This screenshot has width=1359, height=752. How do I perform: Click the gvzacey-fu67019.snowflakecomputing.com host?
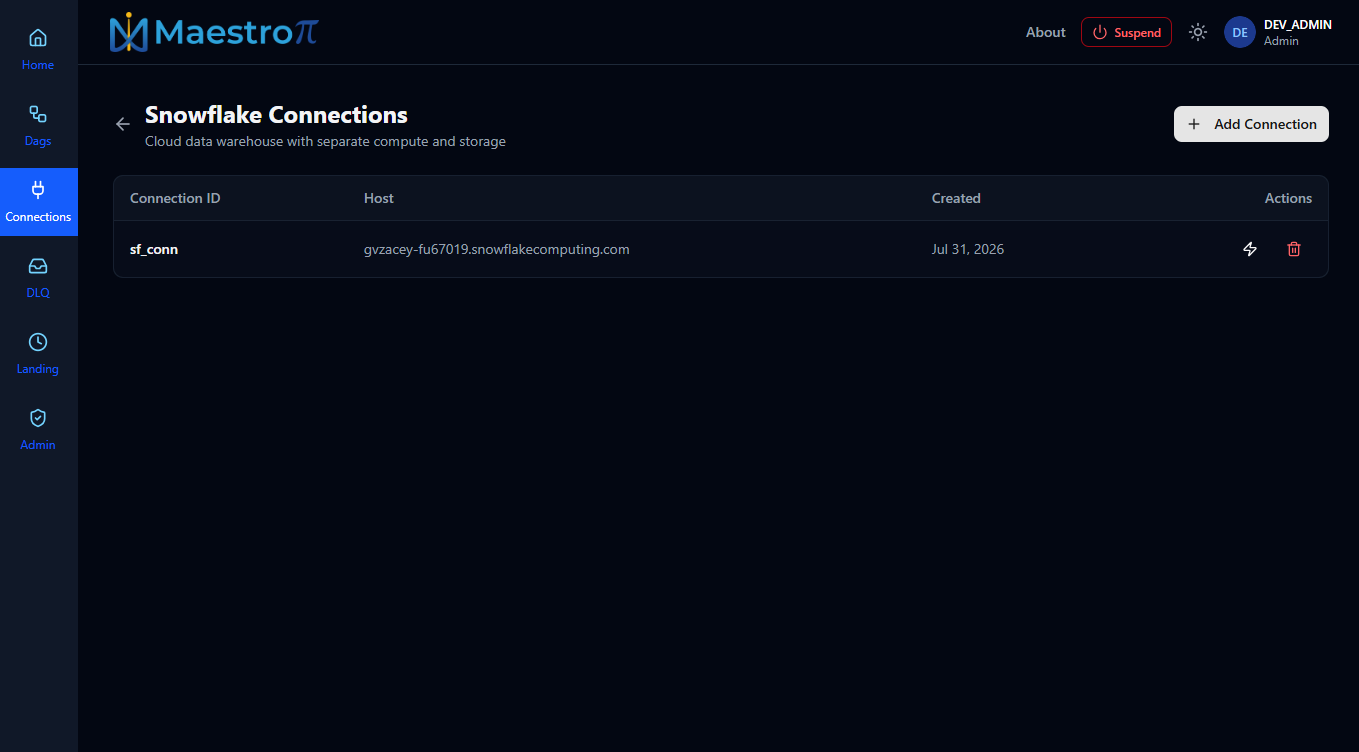click(x=497, y=249)
